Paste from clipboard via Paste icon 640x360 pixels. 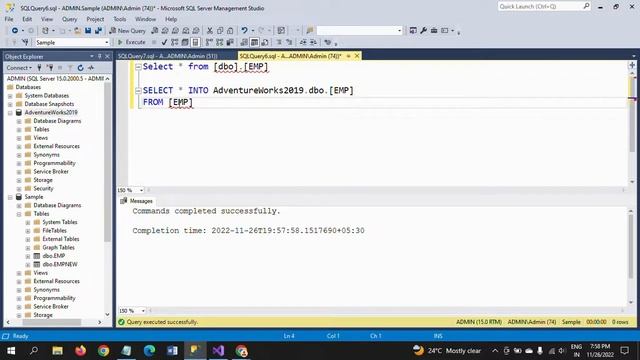(230, 31)
